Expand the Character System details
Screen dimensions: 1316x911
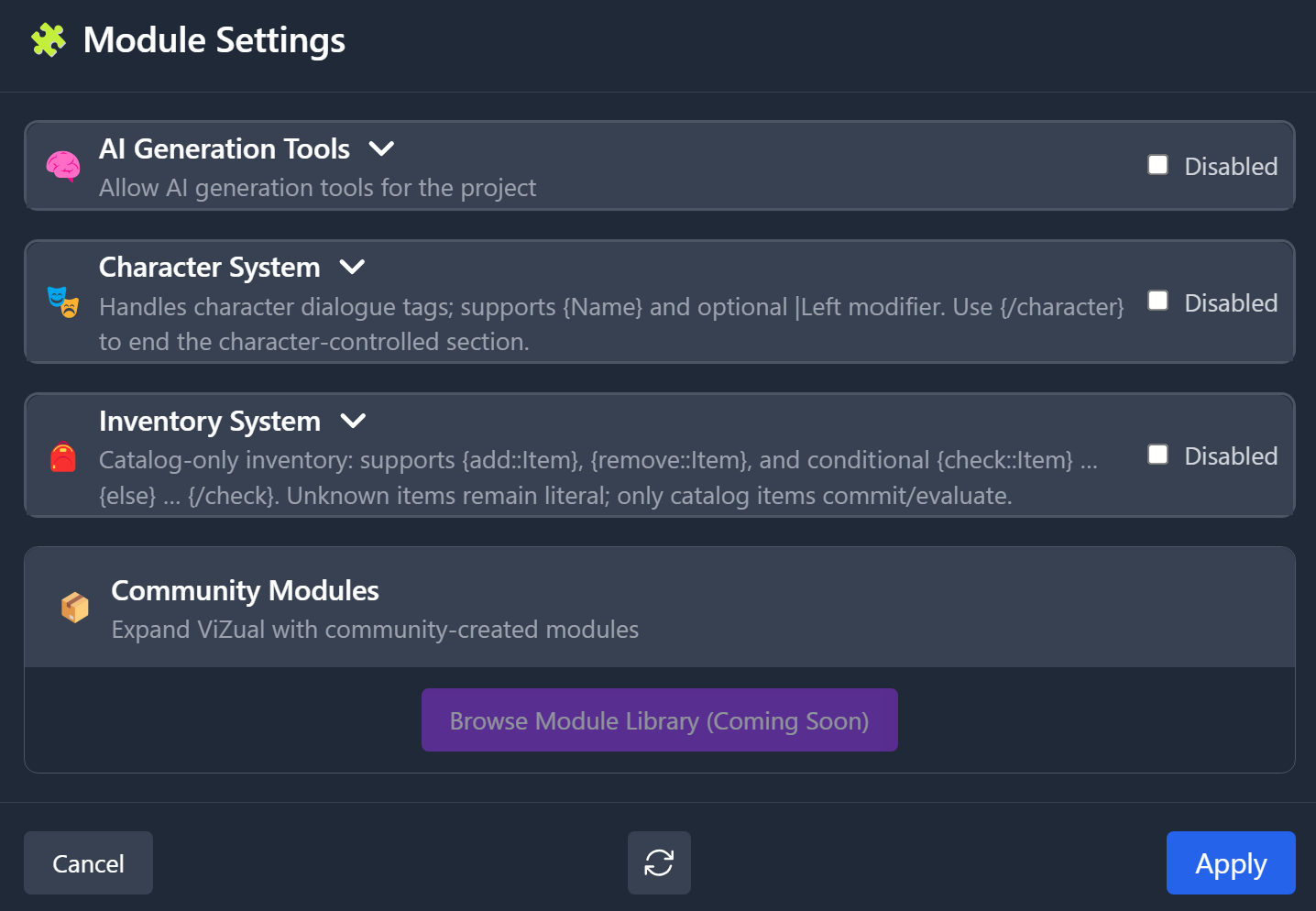(x=352, y=267)
